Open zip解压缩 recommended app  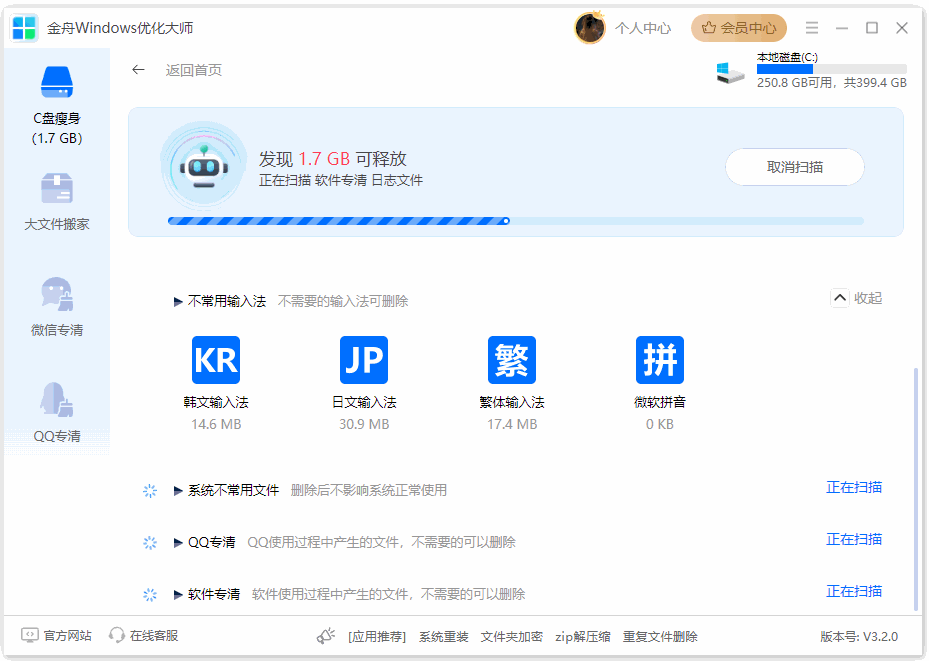pos(582,637)
